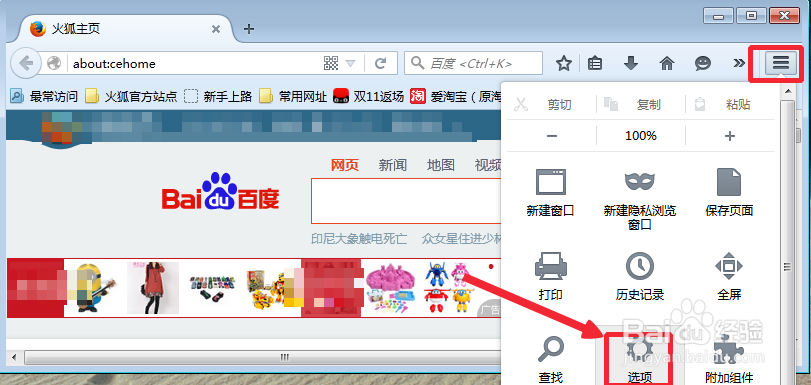Minimize the Firefox window
811x385 pixels.
718,16
